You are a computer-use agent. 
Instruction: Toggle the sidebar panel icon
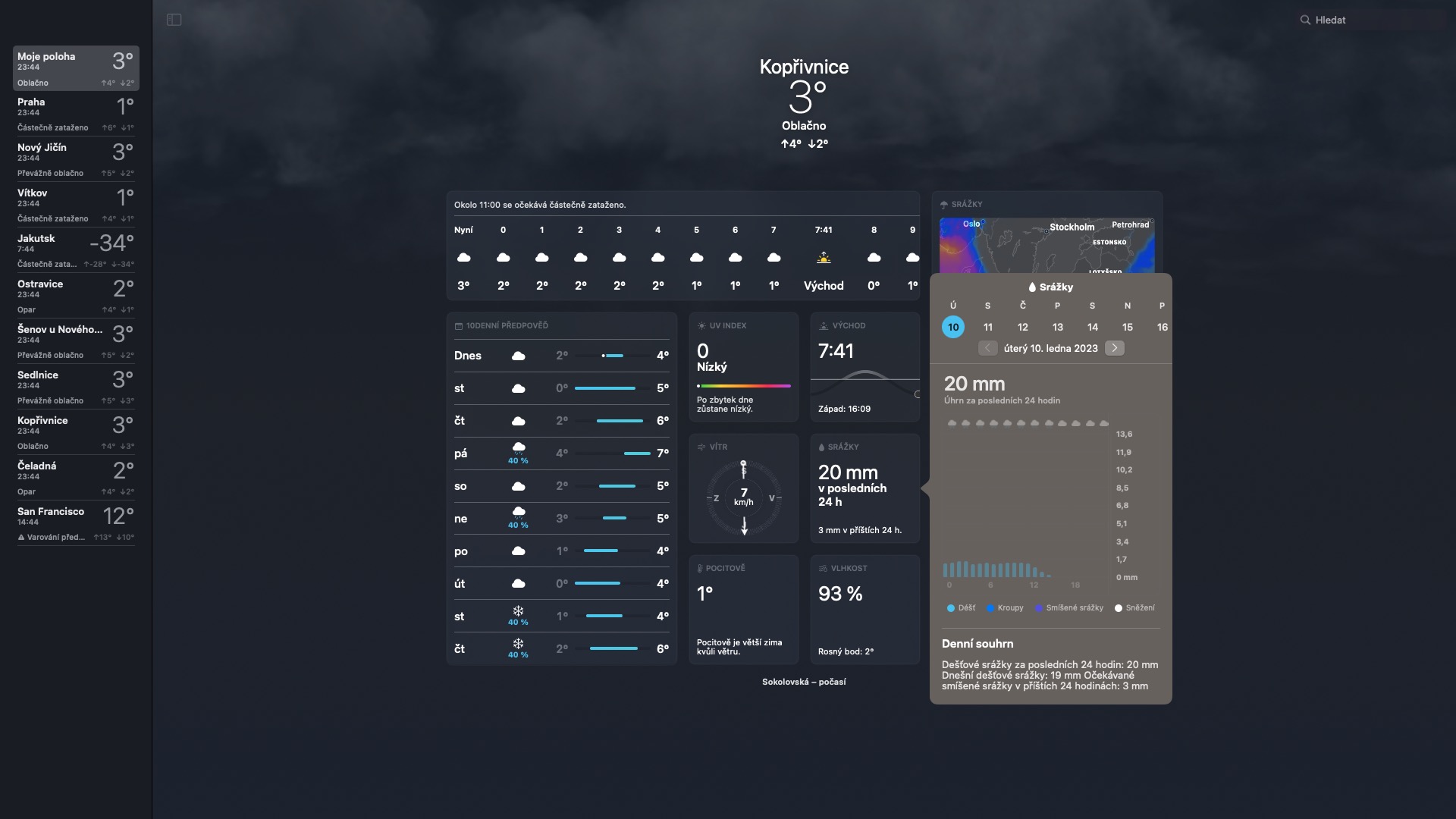174,20
